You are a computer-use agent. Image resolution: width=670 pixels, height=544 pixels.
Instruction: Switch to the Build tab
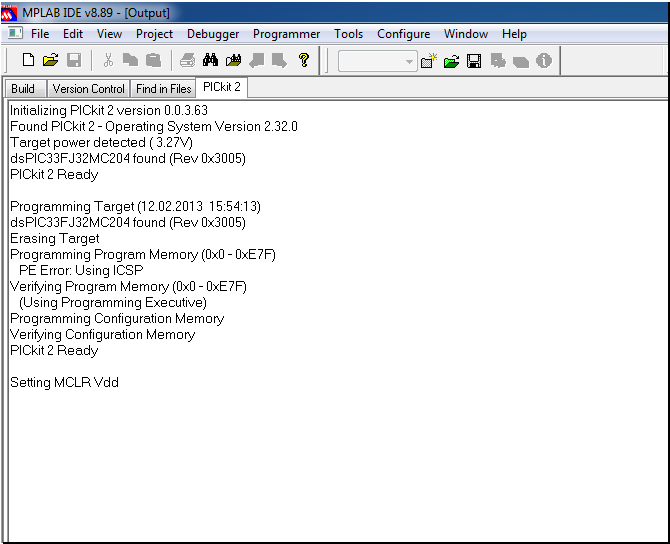click(x=25, y=88)
